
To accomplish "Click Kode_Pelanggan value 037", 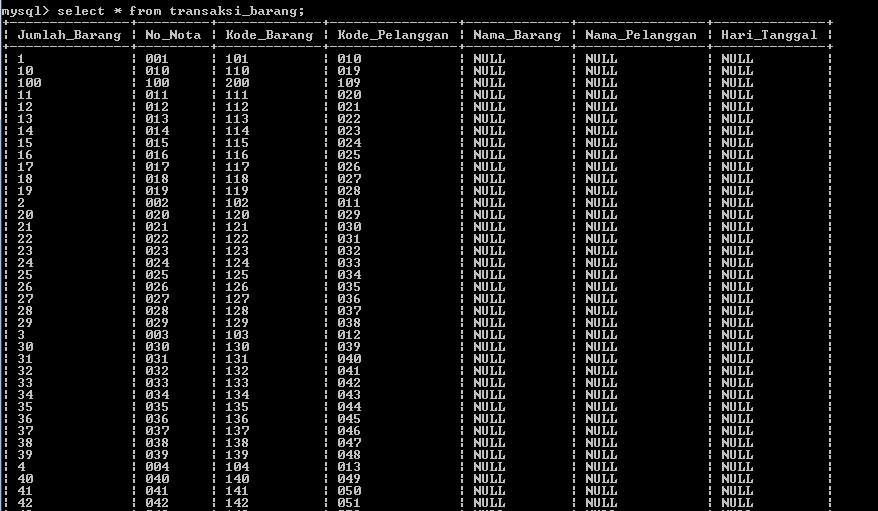I will click(x=349, y=311).
